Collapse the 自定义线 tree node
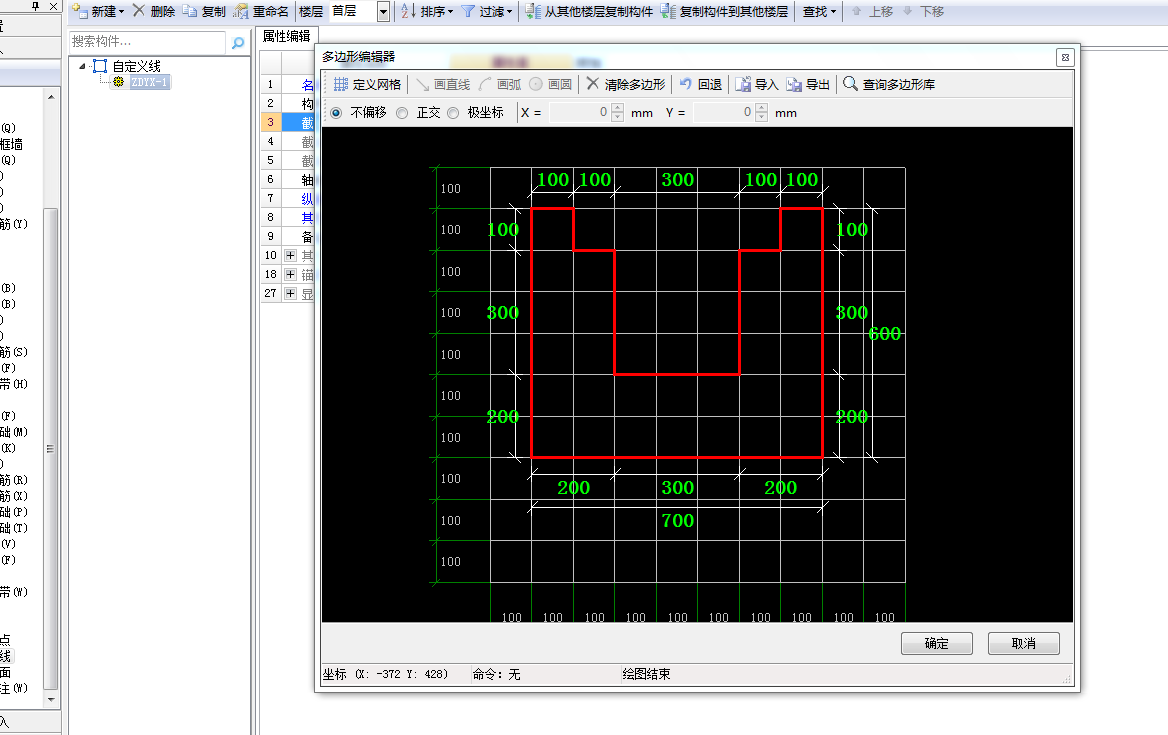Image resolution: width=1168 pixels, height=735 pixels. [x=83, y=66]
